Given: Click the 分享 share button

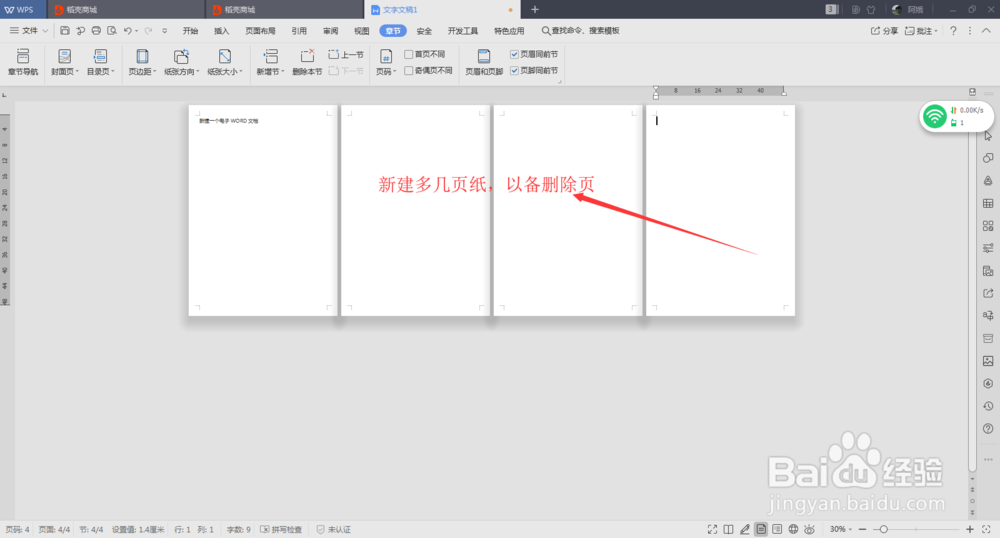Looking at the screenshot, I should pyautogui.click(x=885, y=31).
